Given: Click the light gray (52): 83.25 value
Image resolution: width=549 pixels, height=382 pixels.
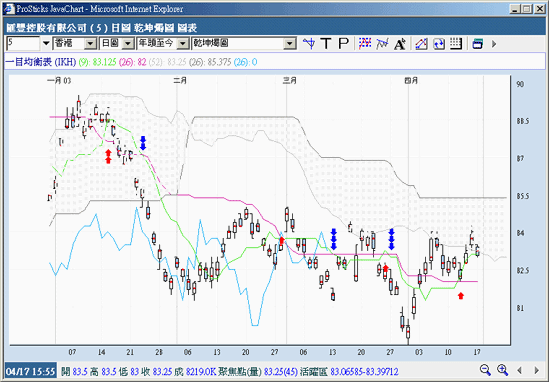Looking at the screenshot, I should (x=168, y=62).
